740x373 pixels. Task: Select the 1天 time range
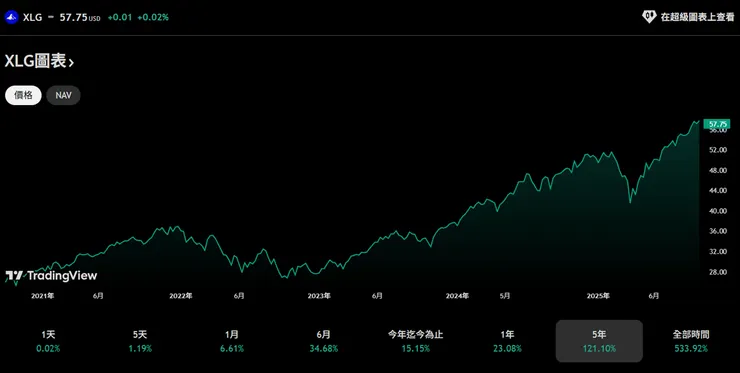[48, 341]
